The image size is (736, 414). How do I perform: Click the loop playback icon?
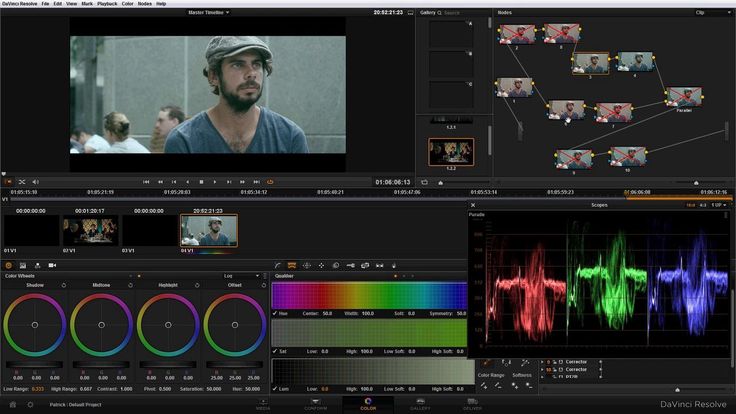click(x=270, y=182)
